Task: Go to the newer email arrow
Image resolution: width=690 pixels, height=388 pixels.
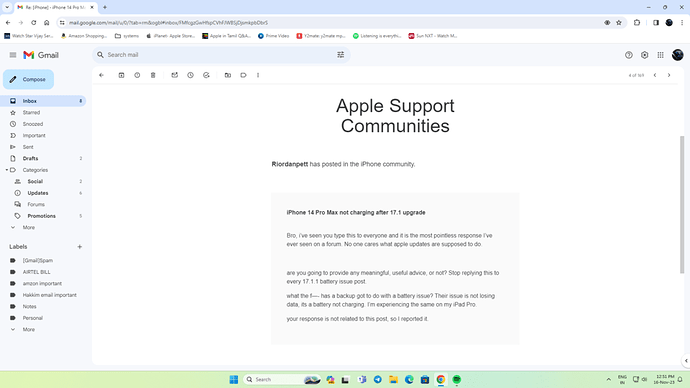Action: coord(655,75)
